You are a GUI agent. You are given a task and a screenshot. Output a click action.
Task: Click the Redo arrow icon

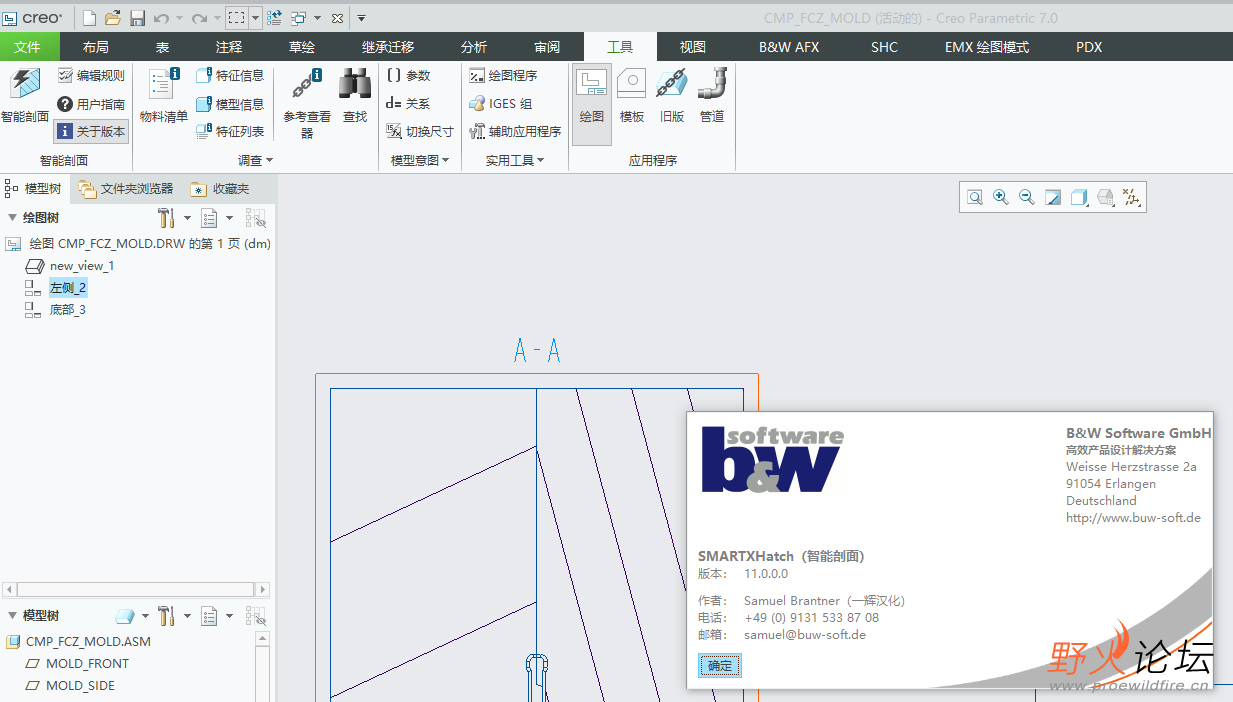199,18
